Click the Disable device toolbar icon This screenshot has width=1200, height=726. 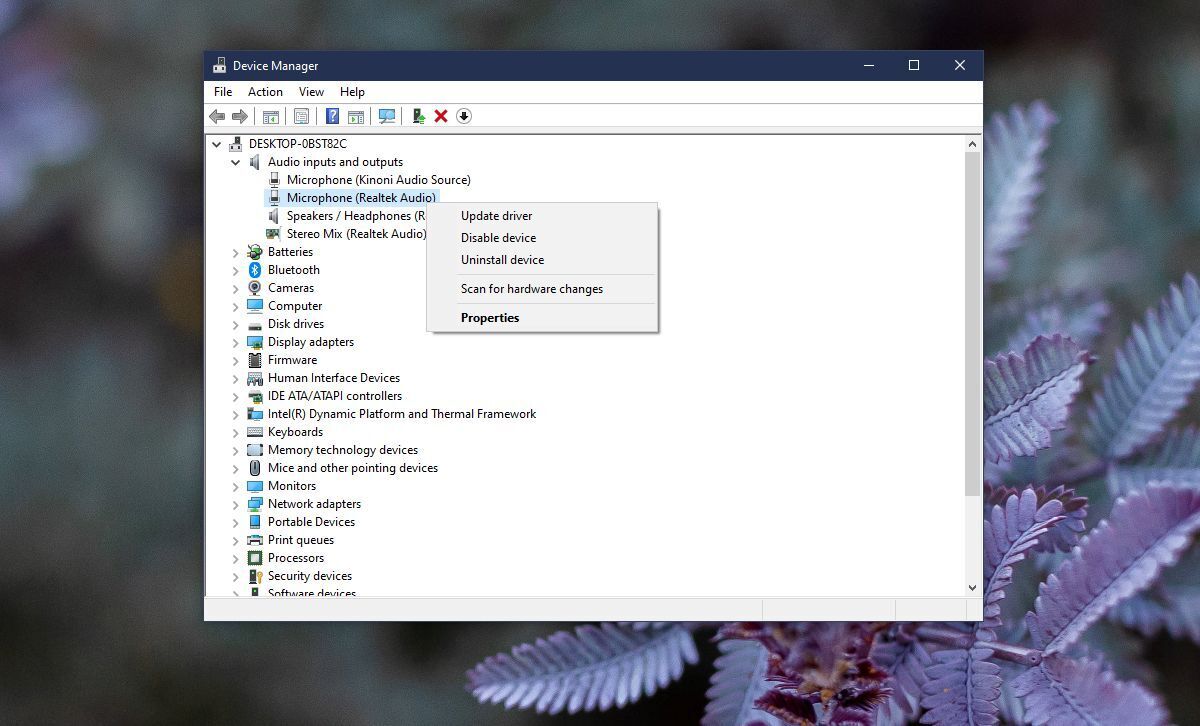tap(463, 116)
